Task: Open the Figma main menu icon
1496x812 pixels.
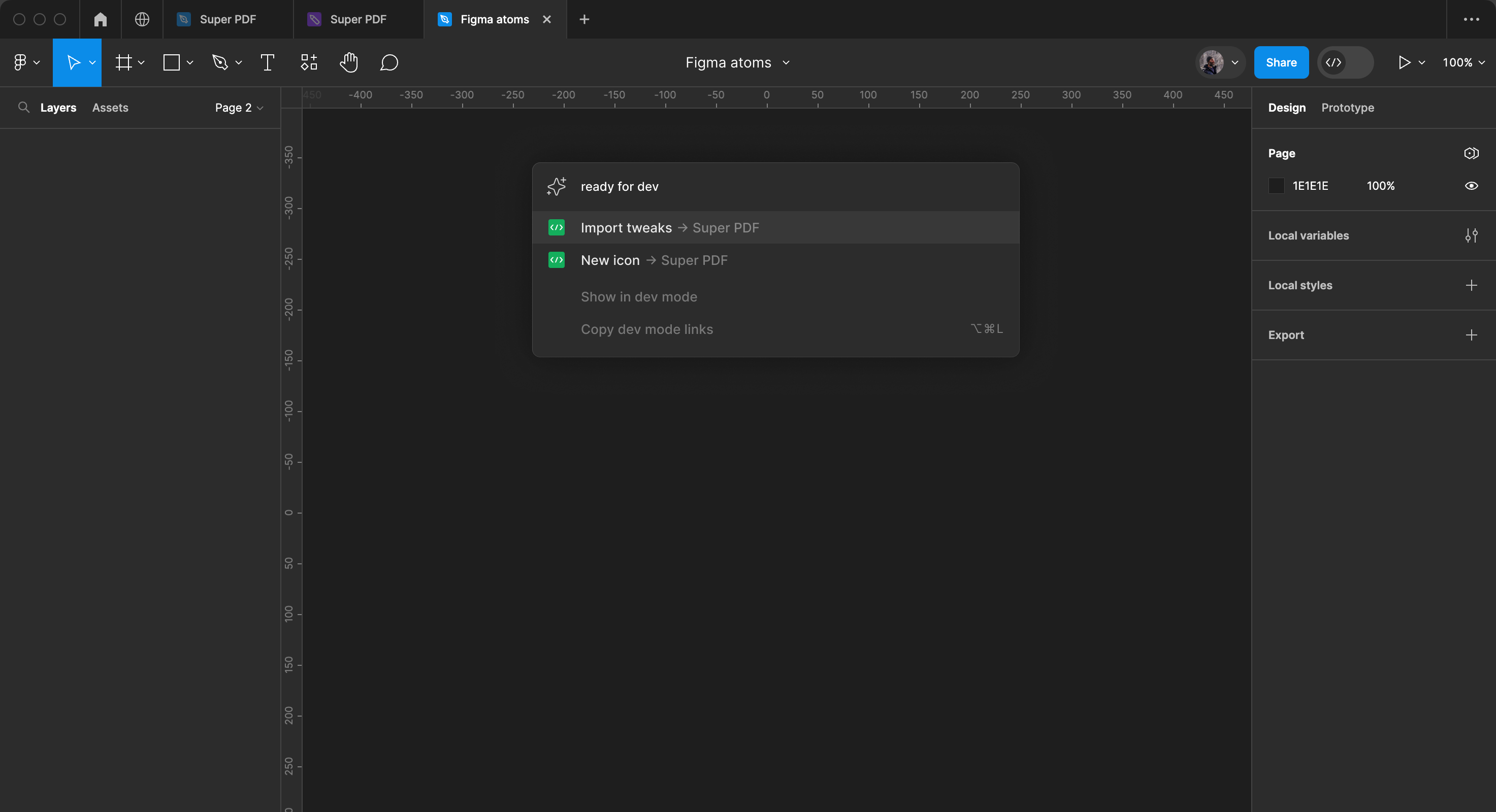Action: point(20,62)
